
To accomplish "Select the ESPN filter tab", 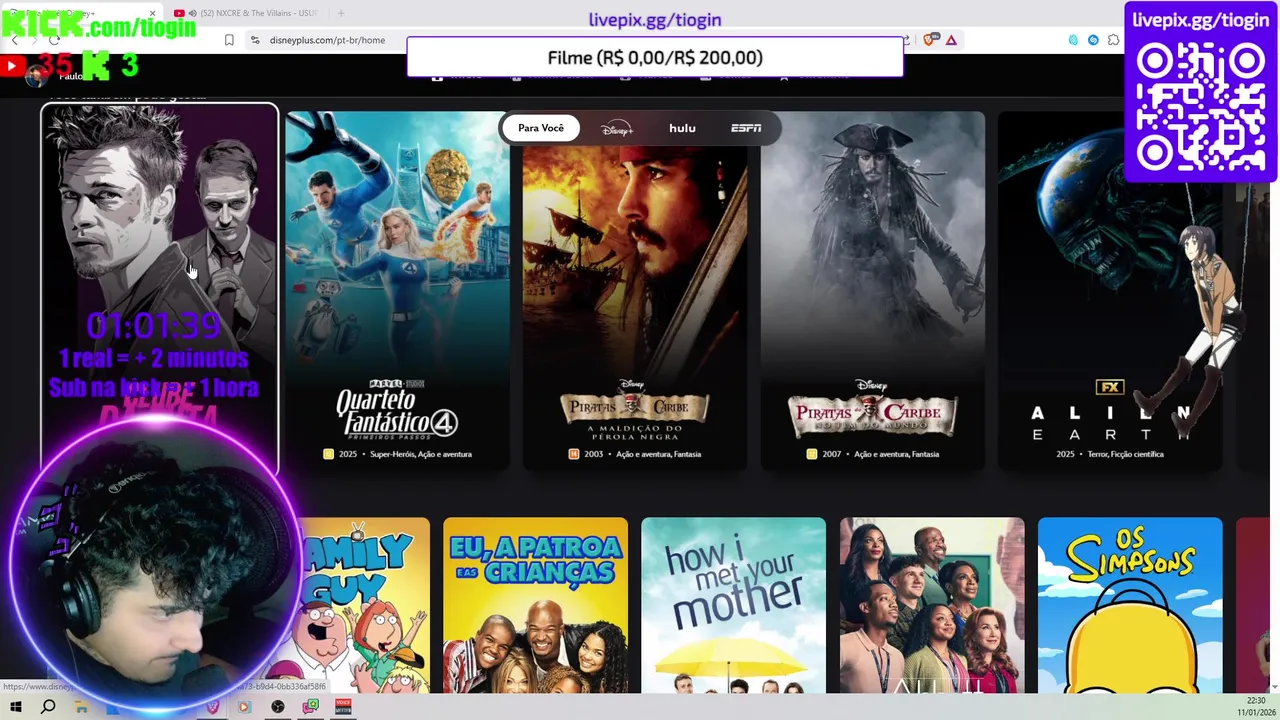I will (746, 128).
